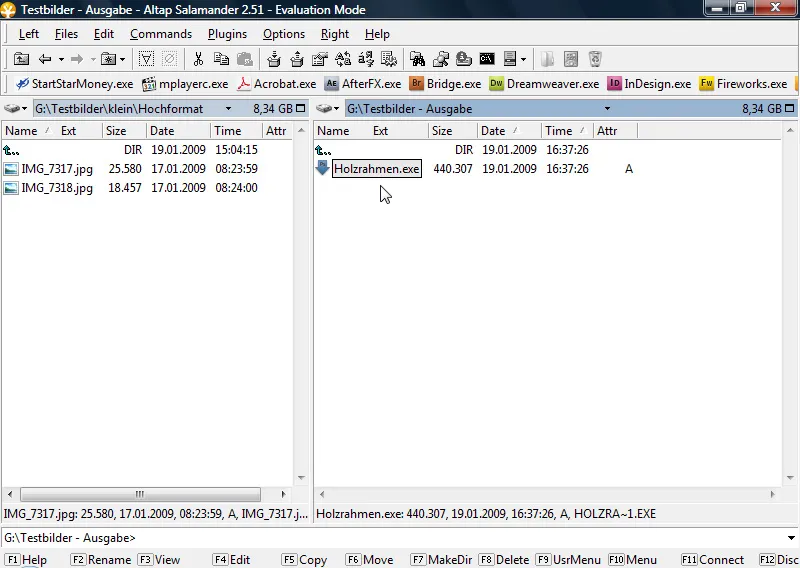Expand Hot Paths dropdown arrow
The height and width of the screenshot is (568, 800).
122,59
